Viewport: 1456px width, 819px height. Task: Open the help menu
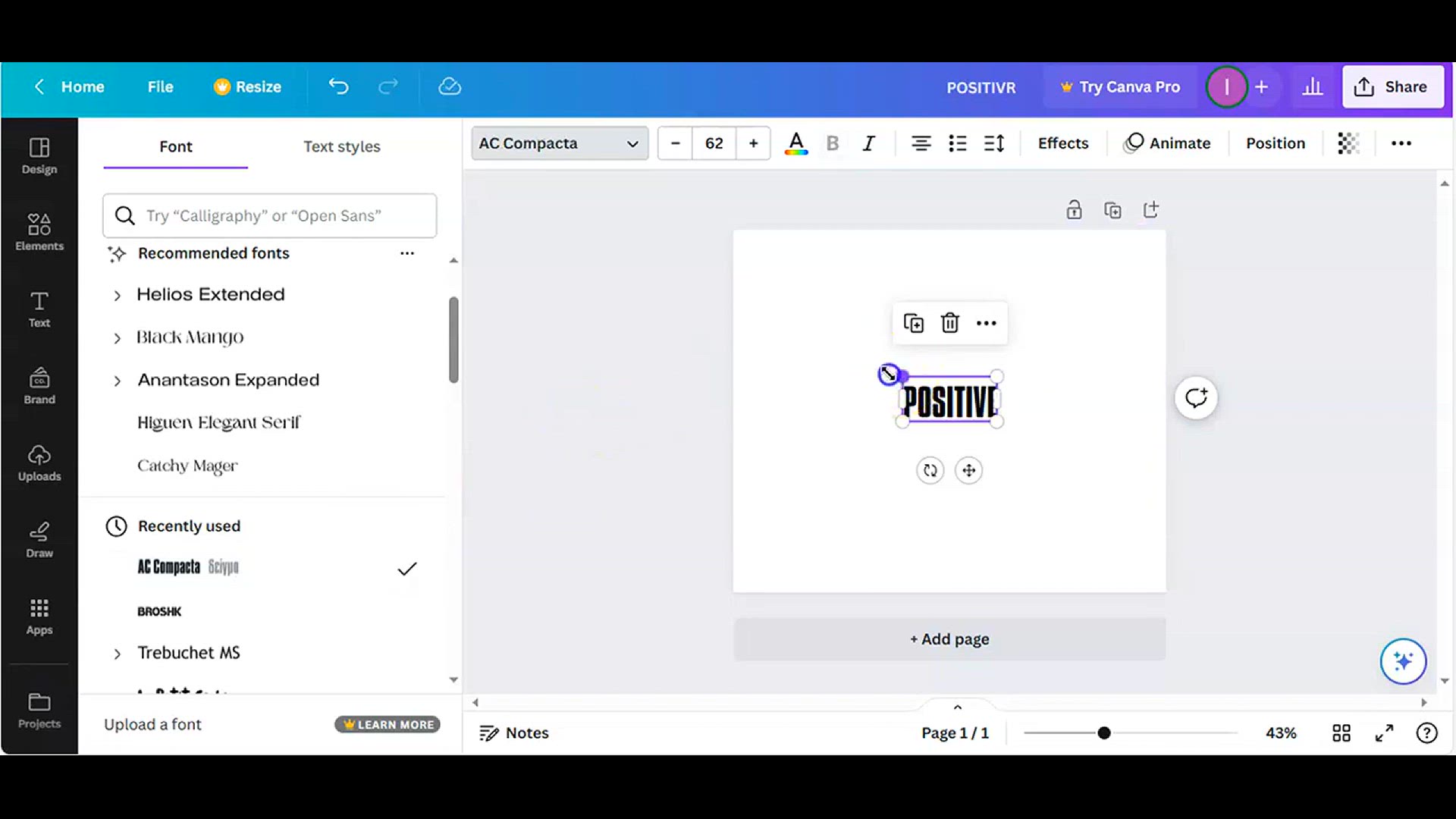[x=1427, y=733]
